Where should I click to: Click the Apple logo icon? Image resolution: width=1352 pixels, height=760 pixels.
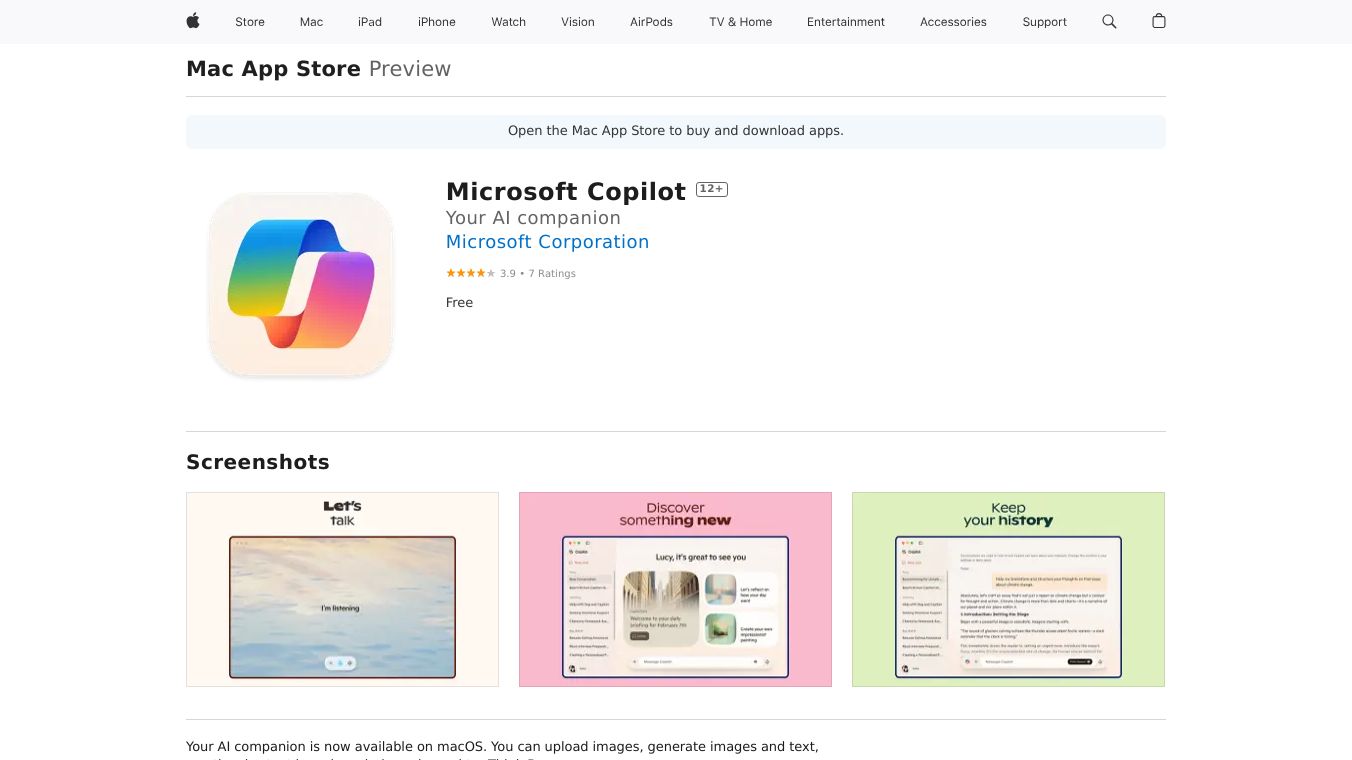[193, 21]
